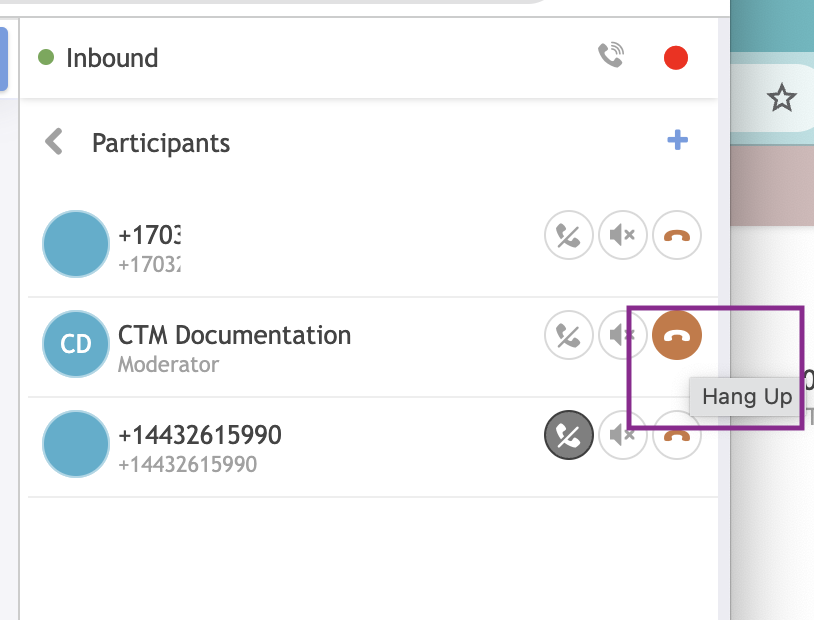Screen dimensions: 814x620
Task: Select the CTM Documentation participant name
Action: click(x=234, y=335)
